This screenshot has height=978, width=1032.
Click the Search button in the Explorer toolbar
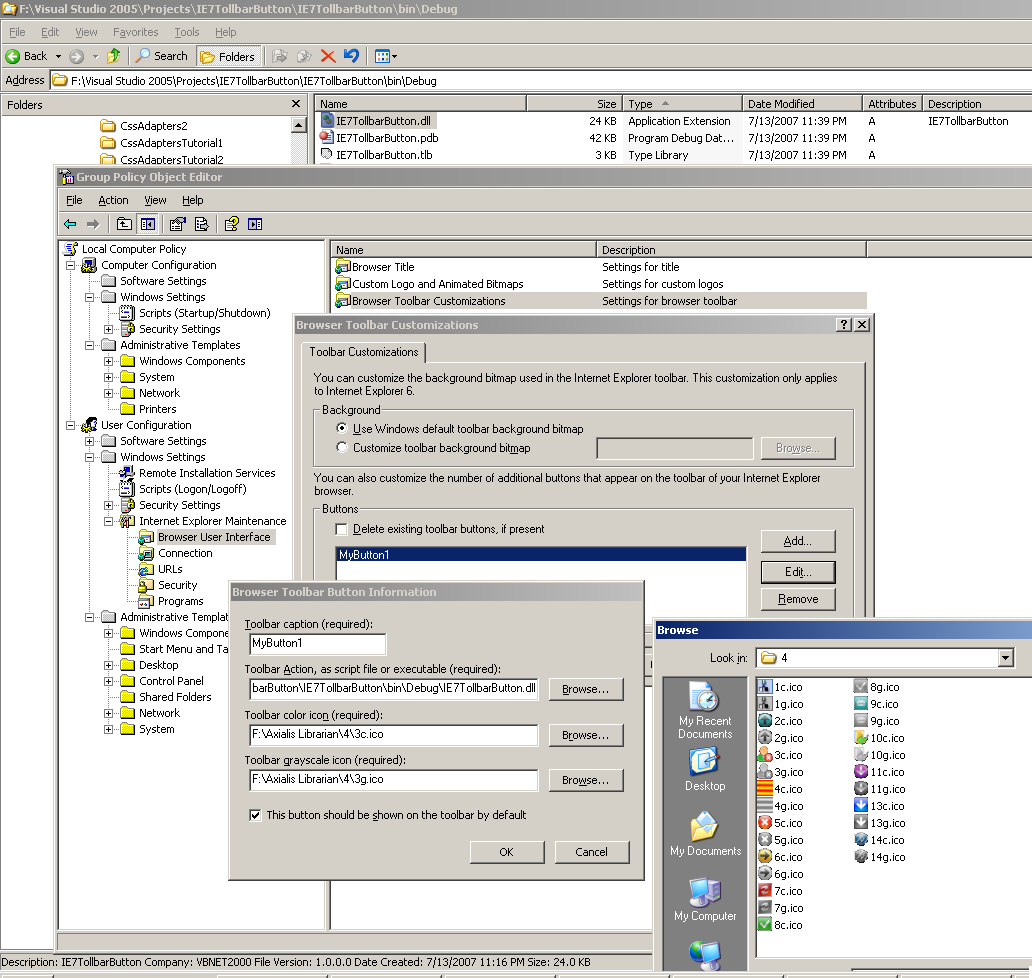point(162,56)
